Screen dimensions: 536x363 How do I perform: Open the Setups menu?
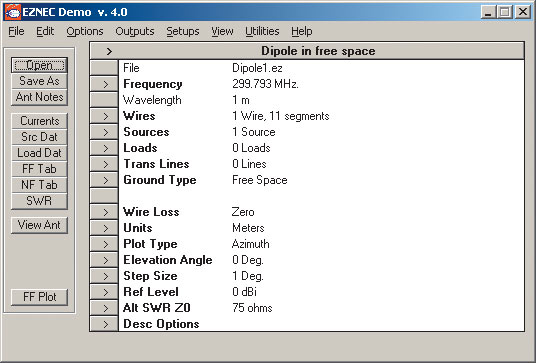[x=183, y=31]
